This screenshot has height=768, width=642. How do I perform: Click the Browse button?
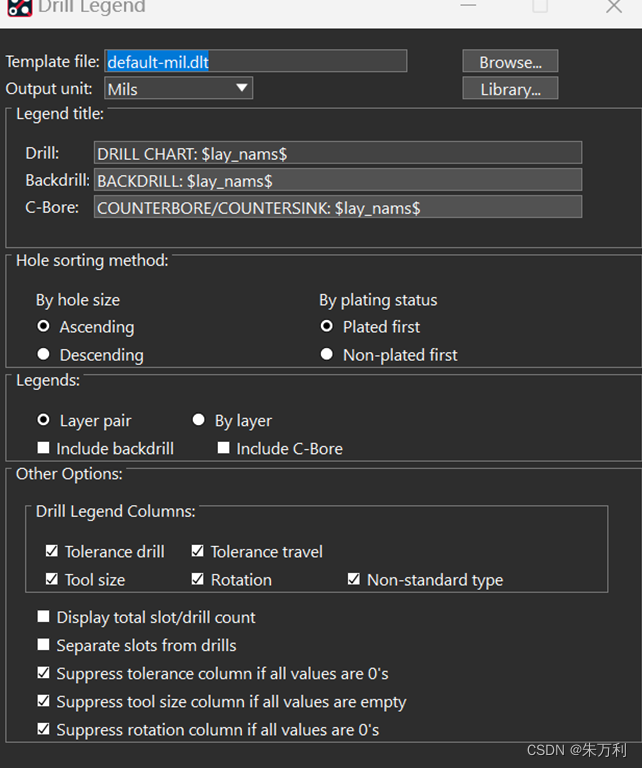coord(510,62)
